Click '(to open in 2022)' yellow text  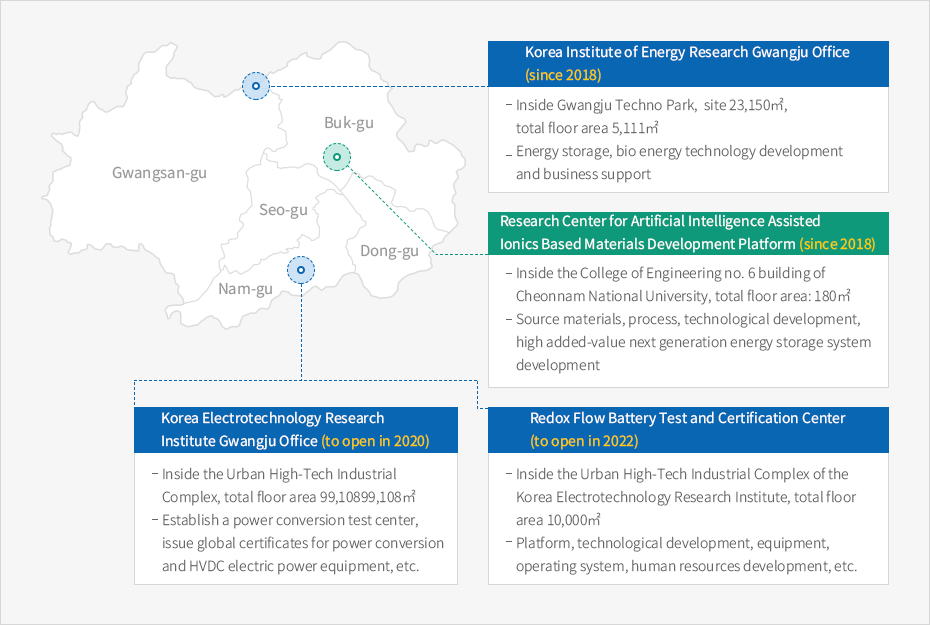click(x=584, y=441)
